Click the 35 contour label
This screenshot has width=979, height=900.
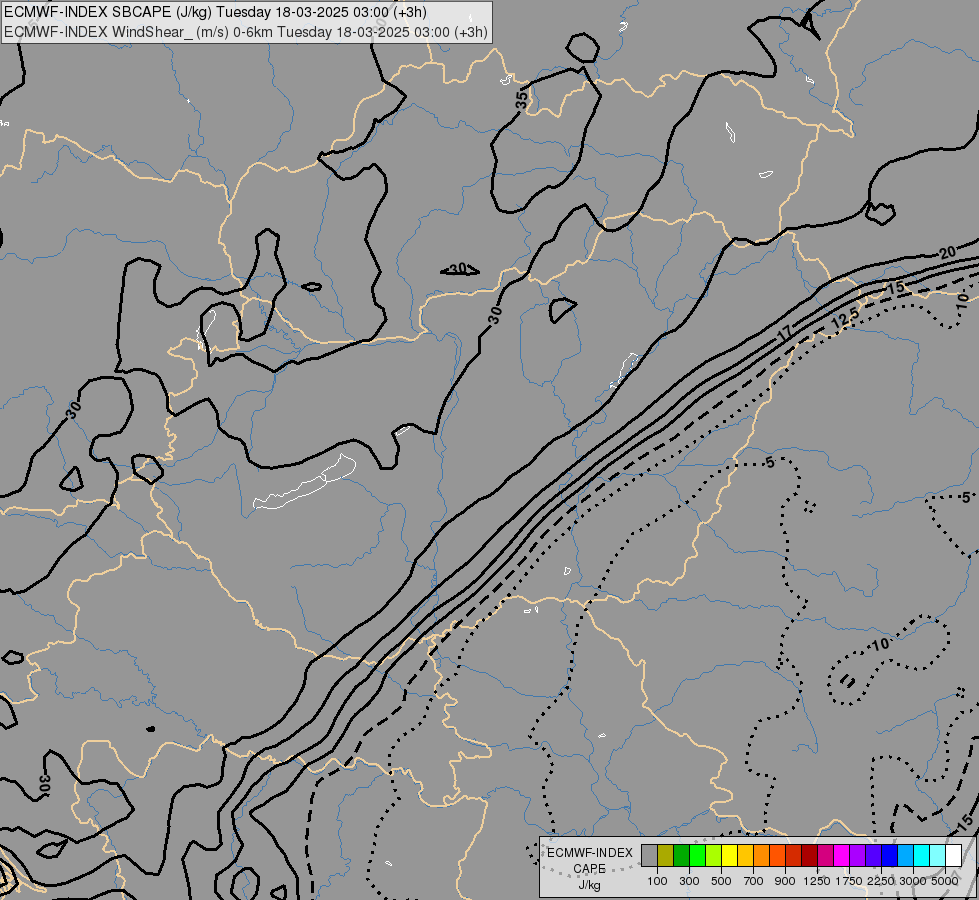coord(522,99)
